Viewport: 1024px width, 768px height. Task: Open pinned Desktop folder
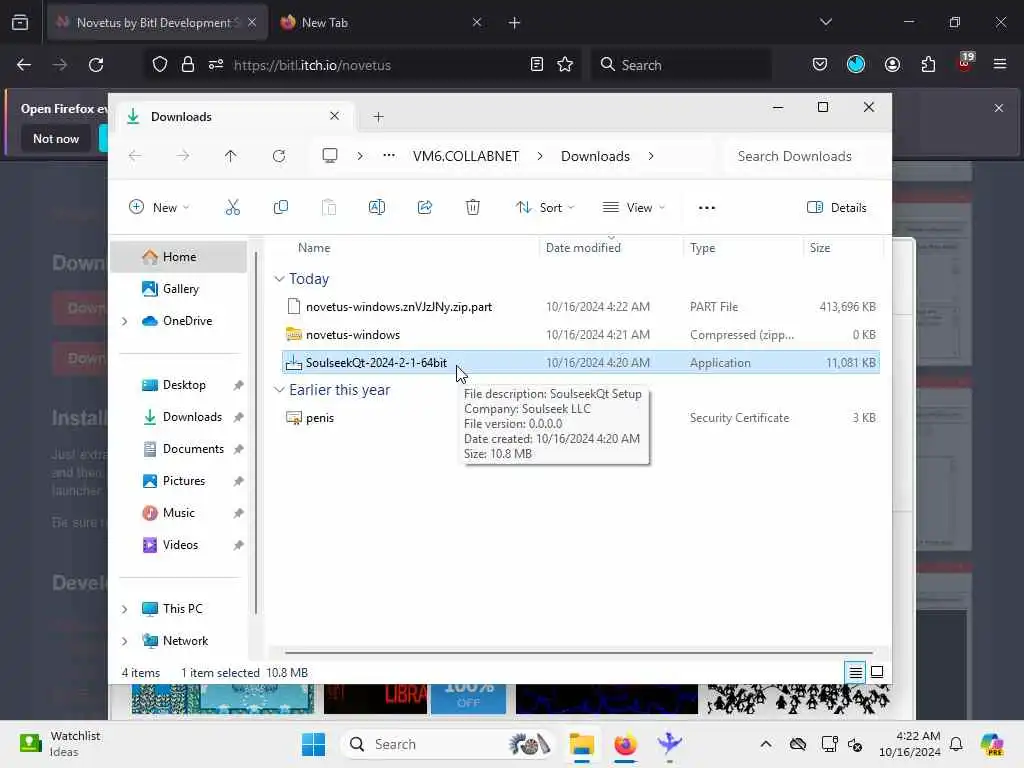tap(184, 385)
